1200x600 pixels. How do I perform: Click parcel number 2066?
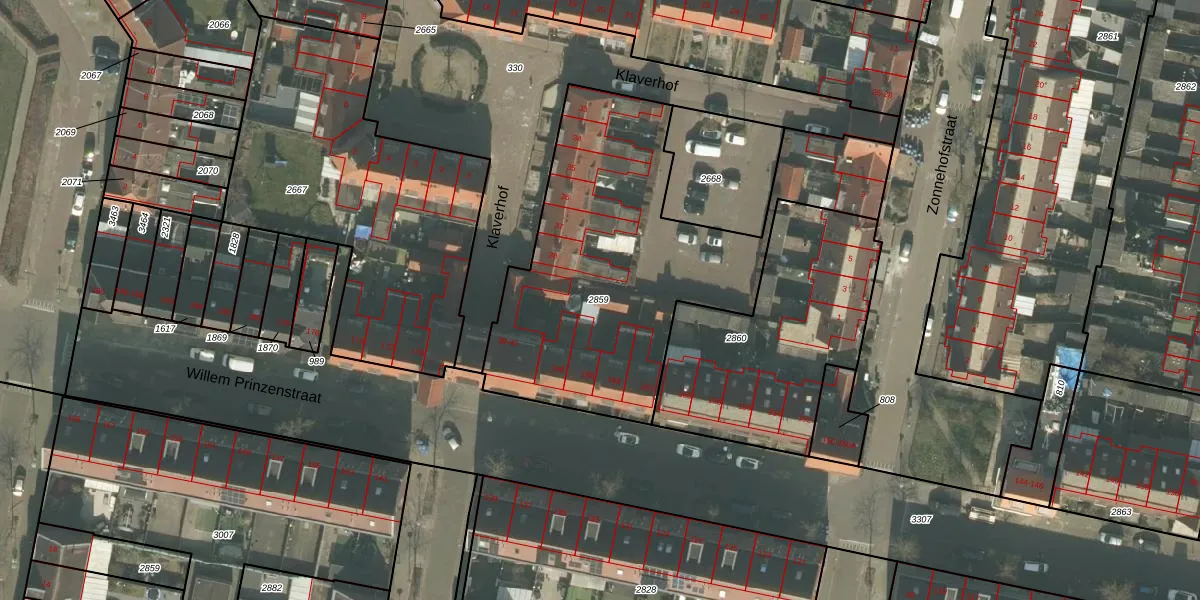pos(218,24)
